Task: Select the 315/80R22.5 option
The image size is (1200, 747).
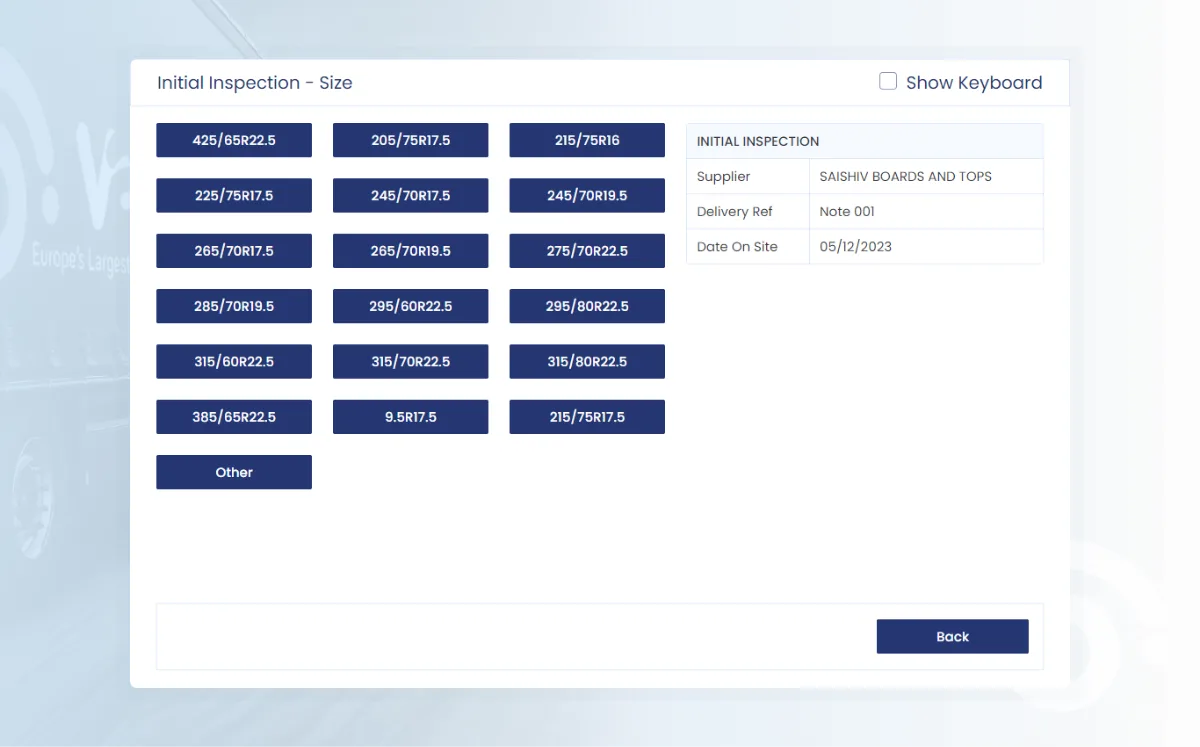Action: [587, 362]
